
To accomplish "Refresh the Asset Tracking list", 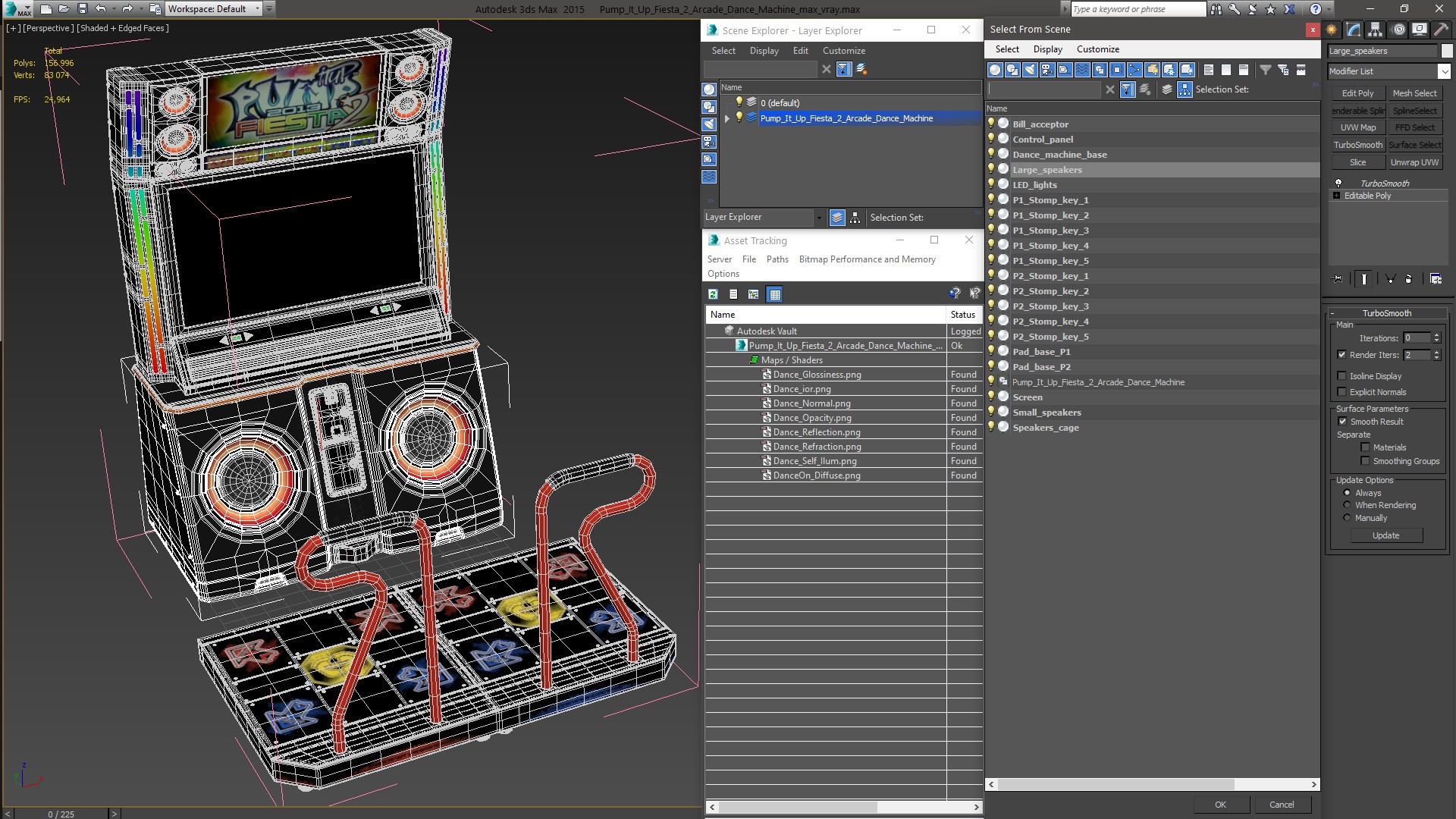I will click(713, 294).
